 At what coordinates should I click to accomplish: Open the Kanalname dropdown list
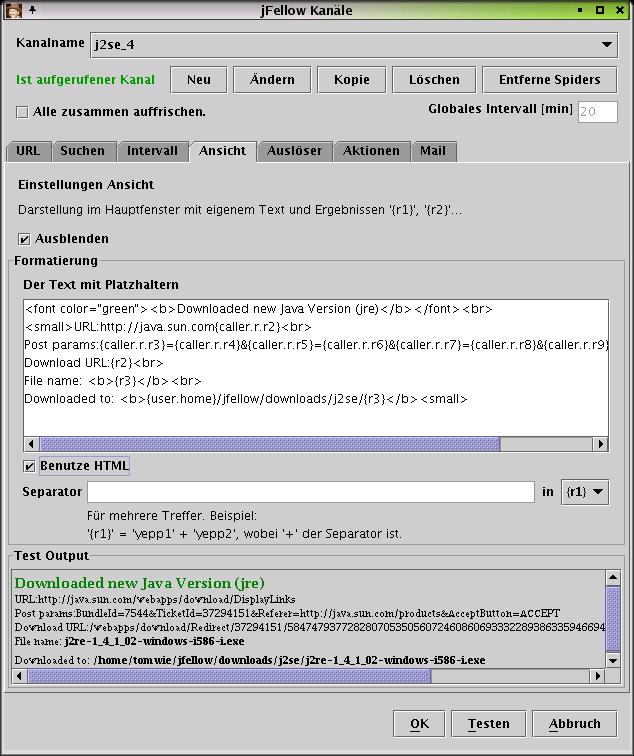click(x=607, y=45)
